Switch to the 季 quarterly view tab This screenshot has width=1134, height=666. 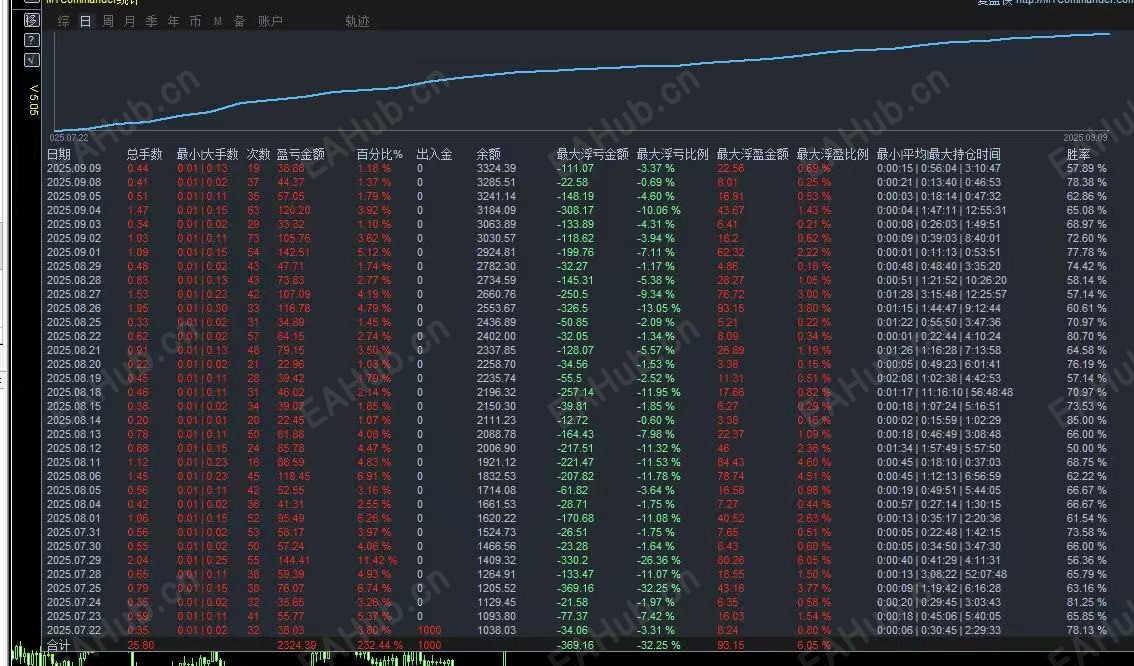coord(150,20)
